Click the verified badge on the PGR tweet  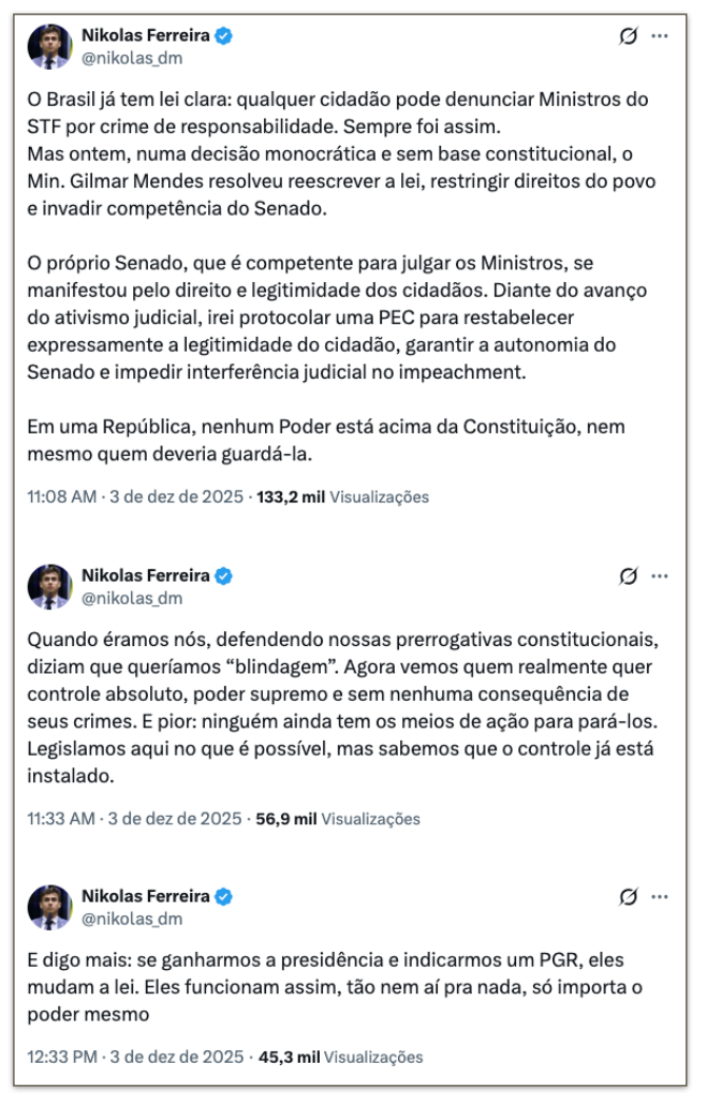tap(225, 897)
